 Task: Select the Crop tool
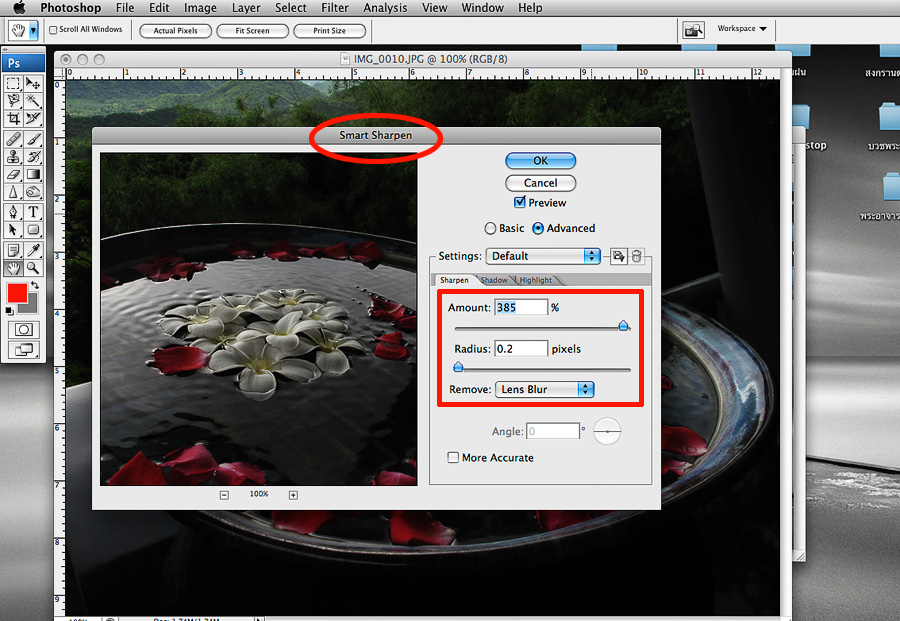pyautogui.click(x=13, y=118)
